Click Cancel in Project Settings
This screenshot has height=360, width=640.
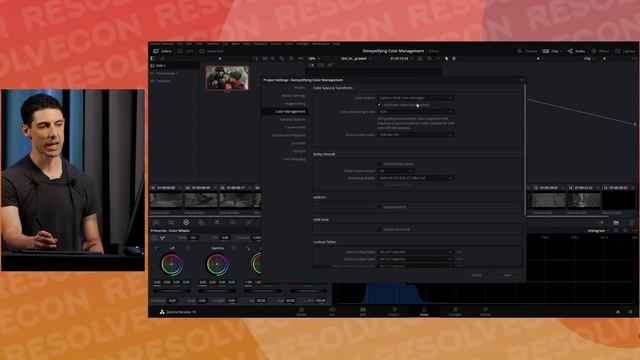[476, 275]
